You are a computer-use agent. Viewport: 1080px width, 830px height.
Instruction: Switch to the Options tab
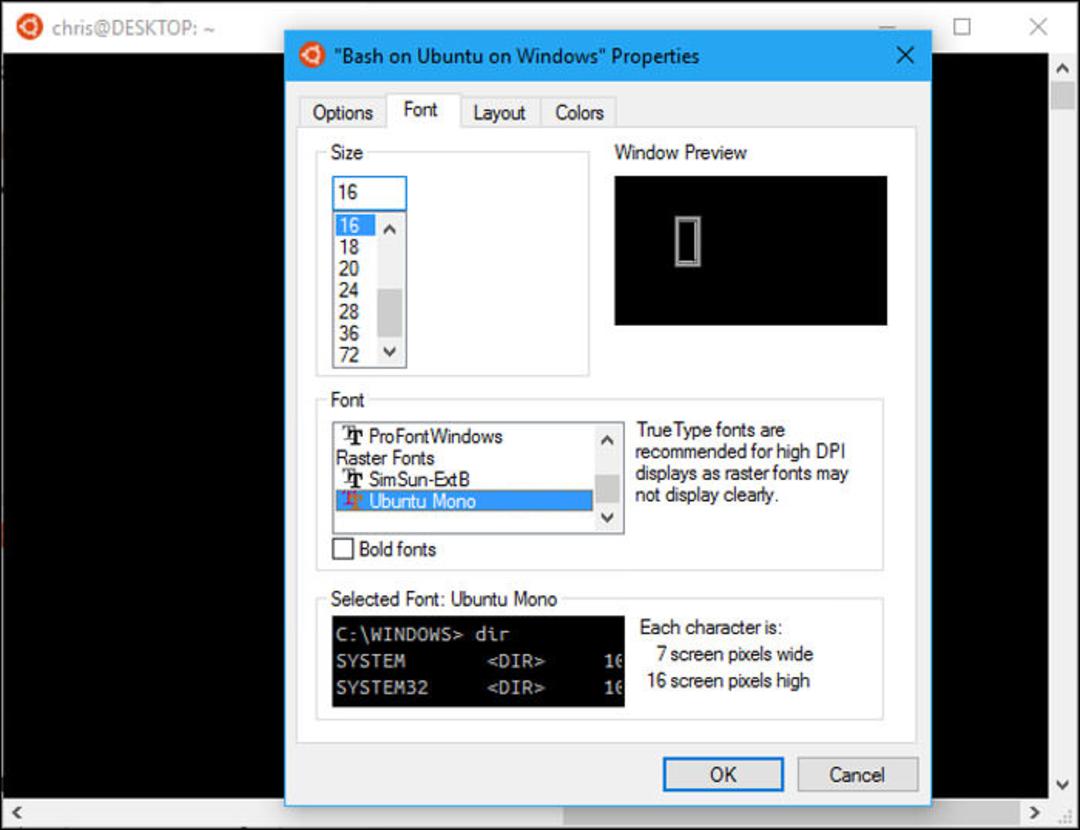(342, 112)
